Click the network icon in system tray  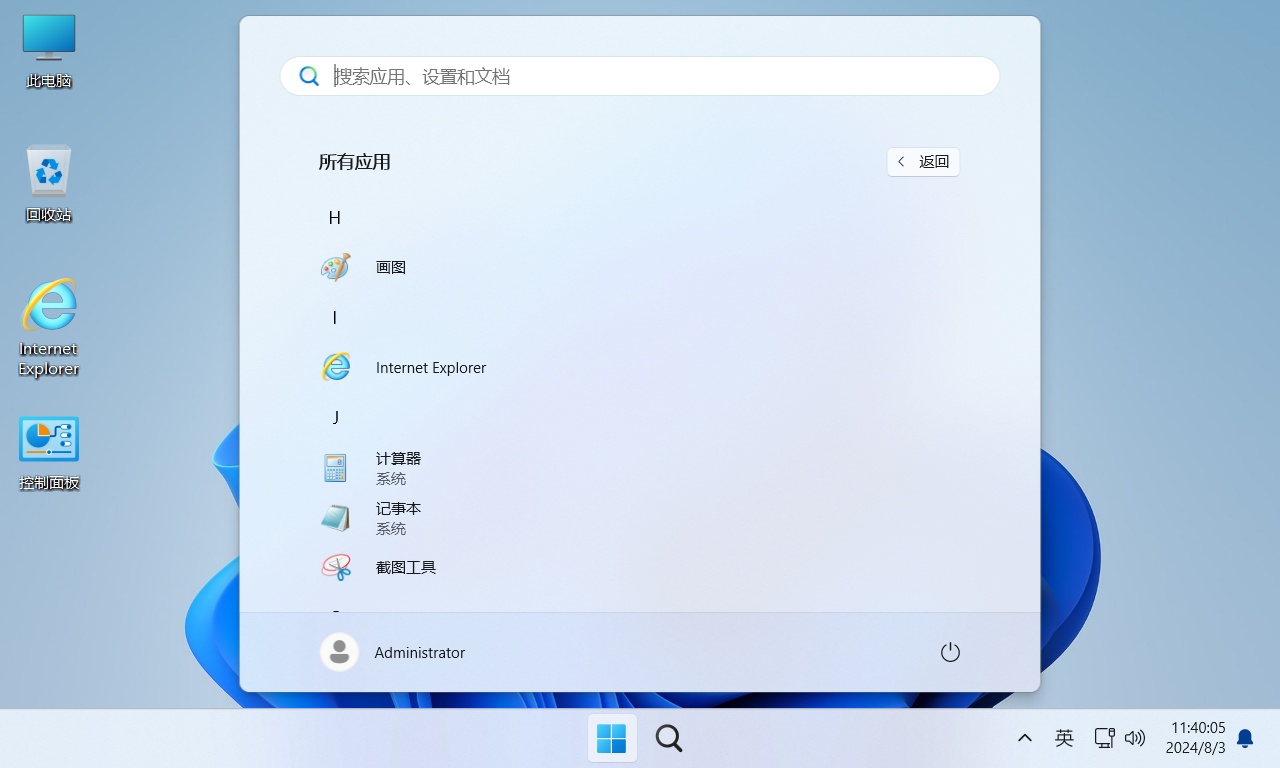coord(1104,738)
